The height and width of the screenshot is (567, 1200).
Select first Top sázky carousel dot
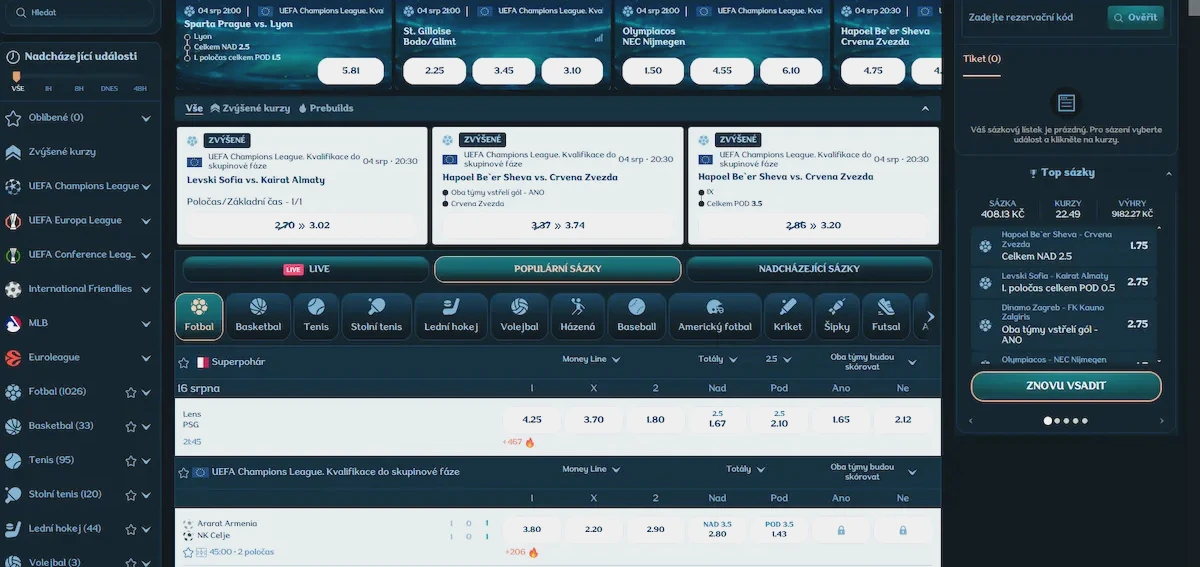click(1048, 421)
